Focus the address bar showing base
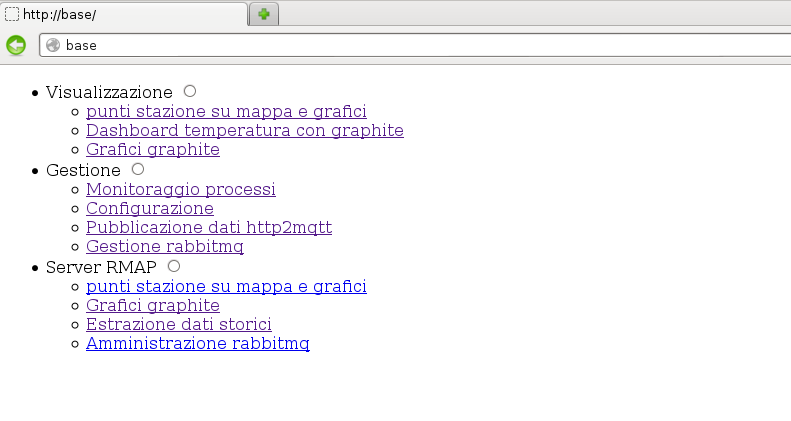The image size is (791, 421). (x=400, y=45)
